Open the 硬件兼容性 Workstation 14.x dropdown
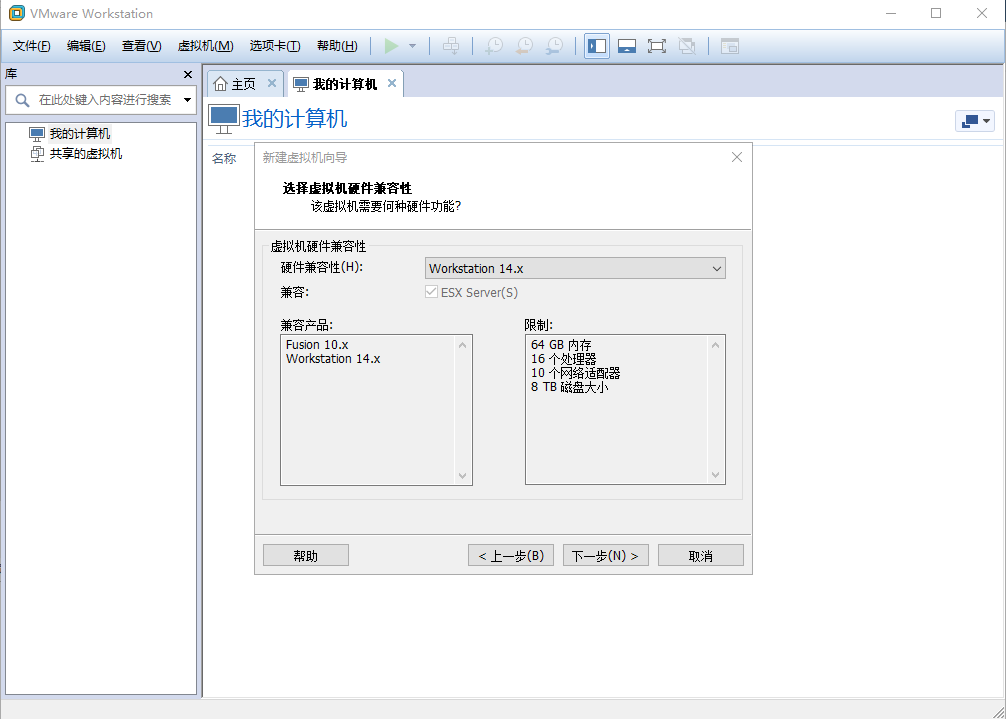The image size is (1006, 719). click(575, 268)
